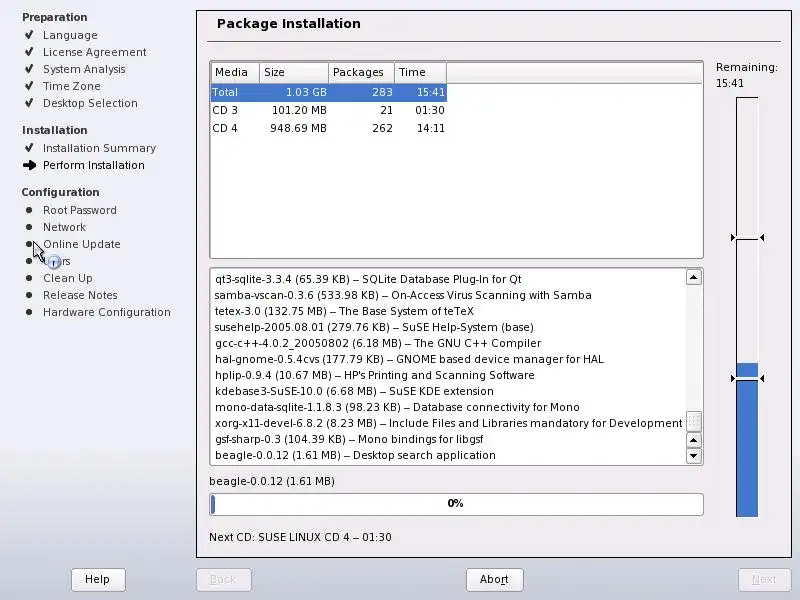
Task: Click the beagle-0.0.12 (1.61 MB) current package label
Action: click(x=272, y=481)
